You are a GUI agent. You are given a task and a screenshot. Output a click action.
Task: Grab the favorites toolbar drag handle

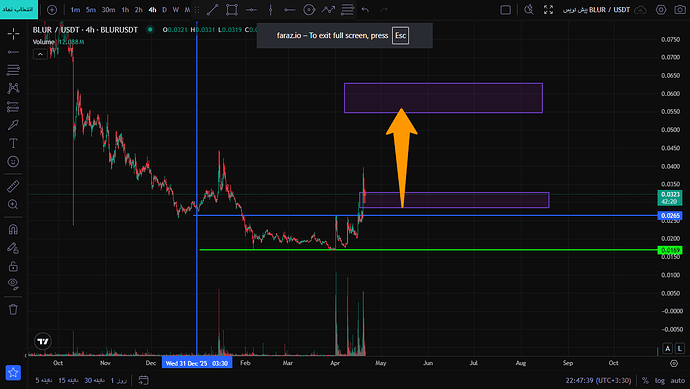[x=197, y=10]
